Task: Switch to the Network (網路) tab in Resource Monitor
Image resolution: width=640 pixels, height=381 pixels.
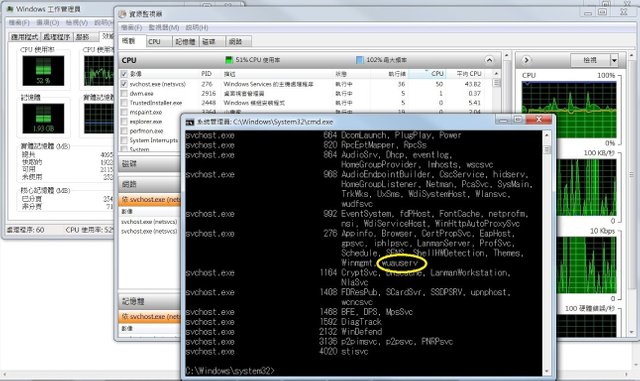Action: tap(238, 41)
